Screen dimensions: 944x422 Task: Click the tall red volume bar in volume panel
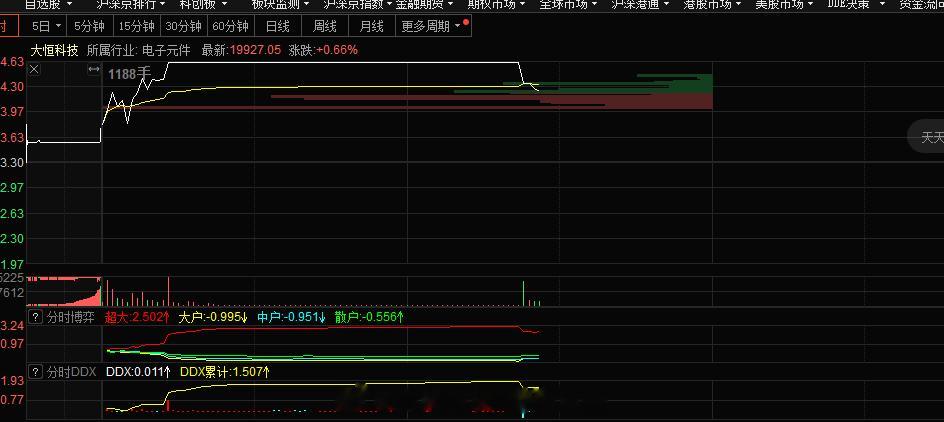(x=169, y=292)
